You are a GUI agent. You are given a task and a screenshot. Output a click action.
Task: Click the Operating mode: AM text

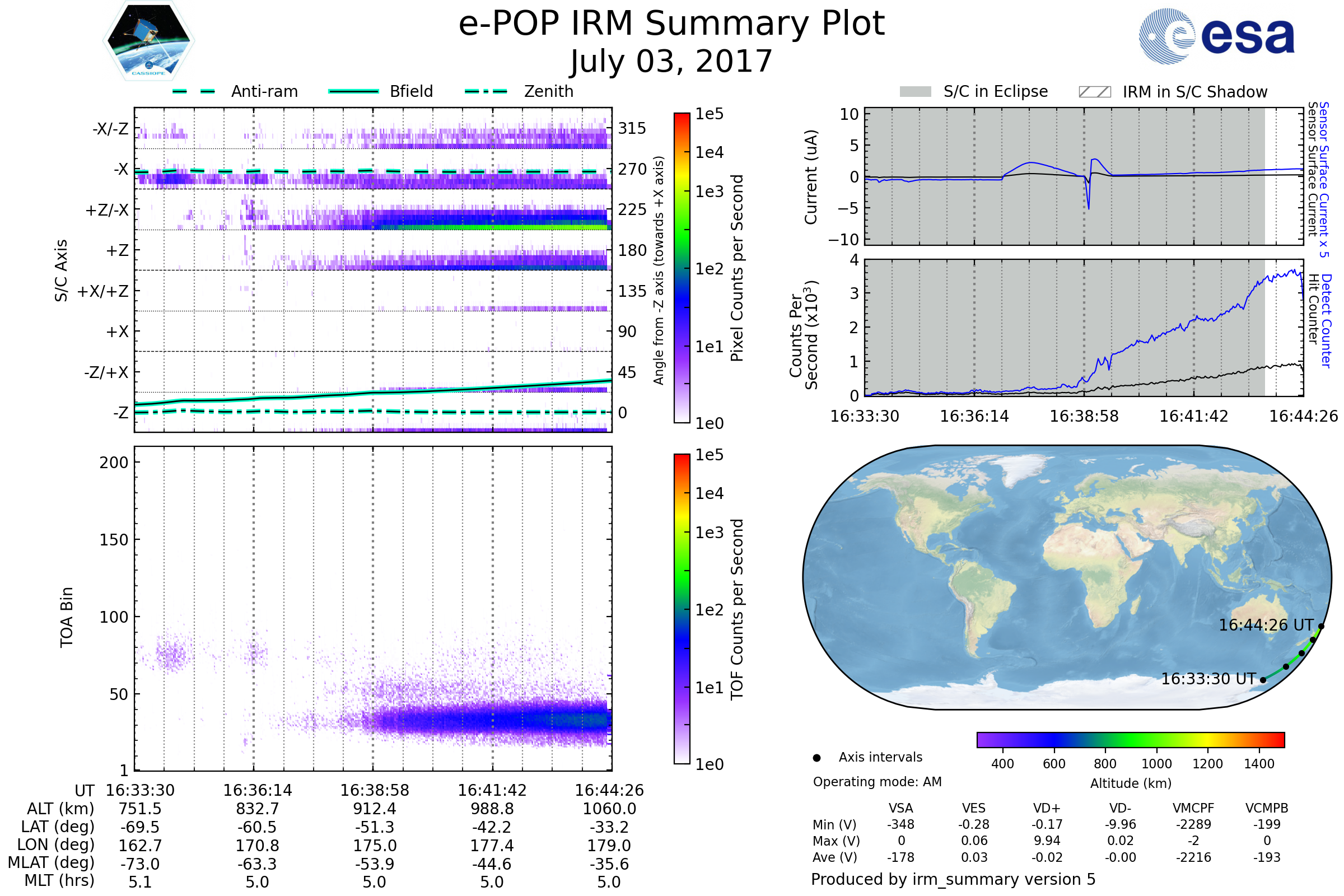pos(877,782)
